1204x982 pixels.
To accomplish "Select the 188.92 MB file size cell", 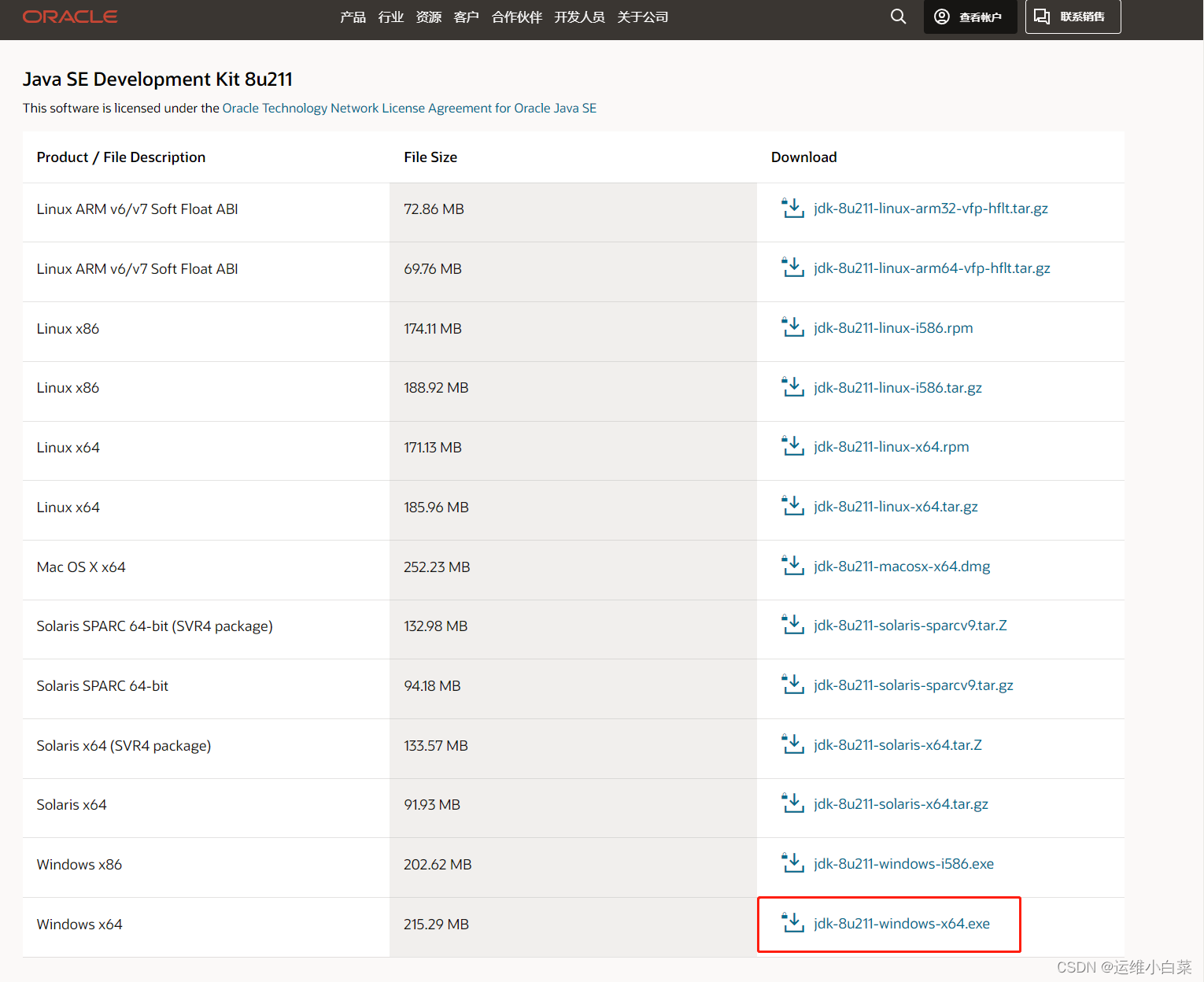I will coord(573,391).
